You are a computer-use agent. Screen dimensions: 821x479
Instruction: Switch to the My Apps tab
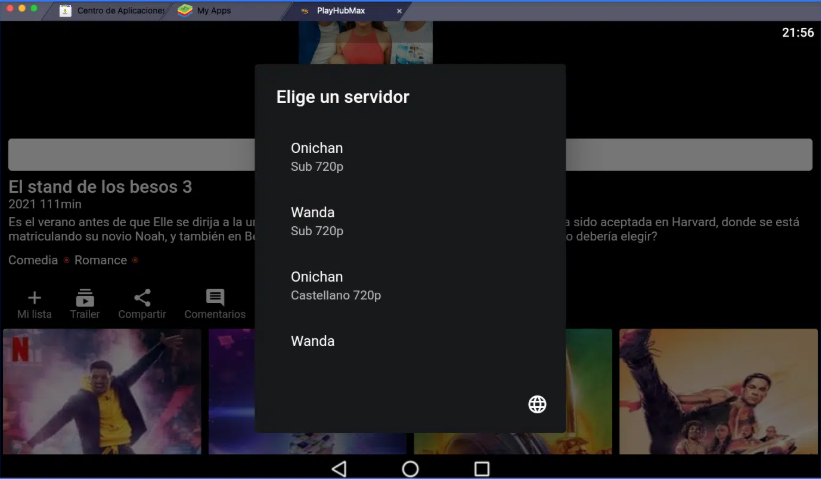[212, 10]
